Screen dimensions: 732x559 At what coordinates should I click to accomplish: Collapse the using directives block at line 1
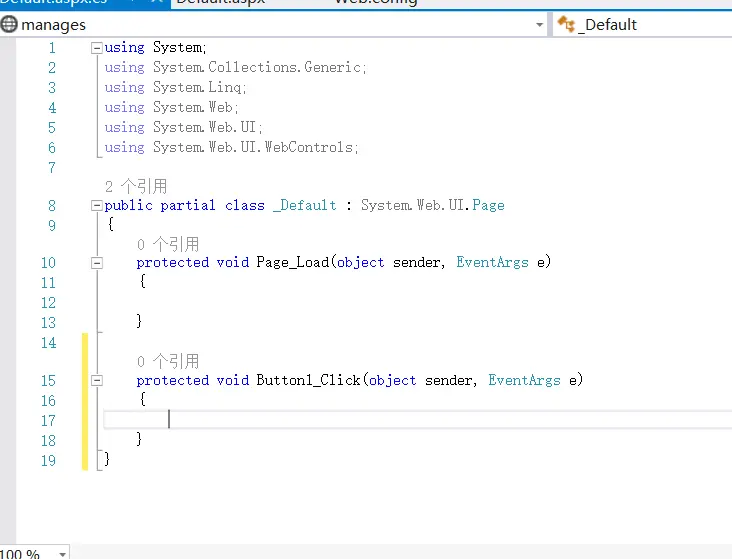(x=97, y=48)
